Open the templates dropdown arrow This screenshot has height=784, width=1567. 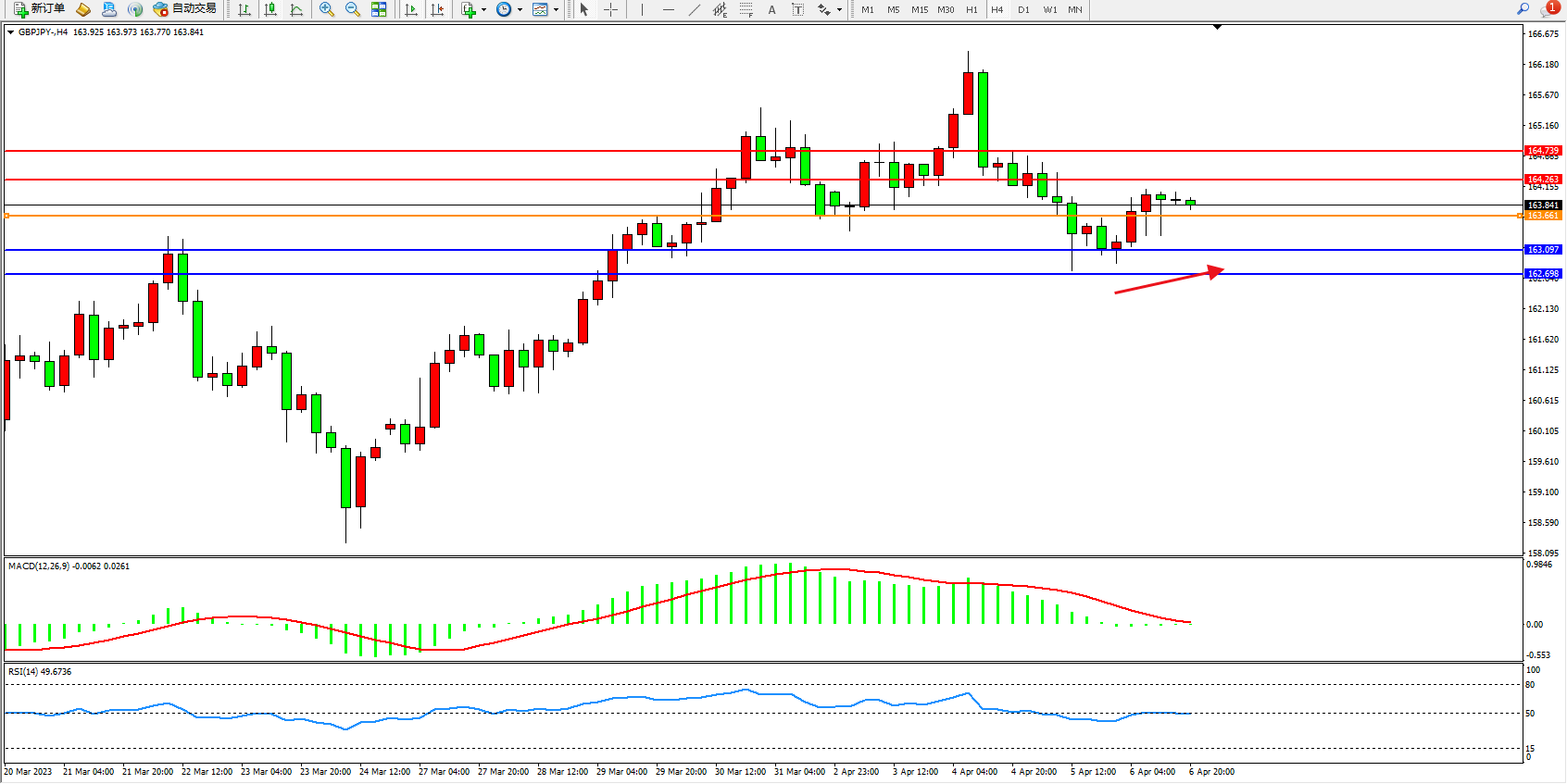[556, 10]
